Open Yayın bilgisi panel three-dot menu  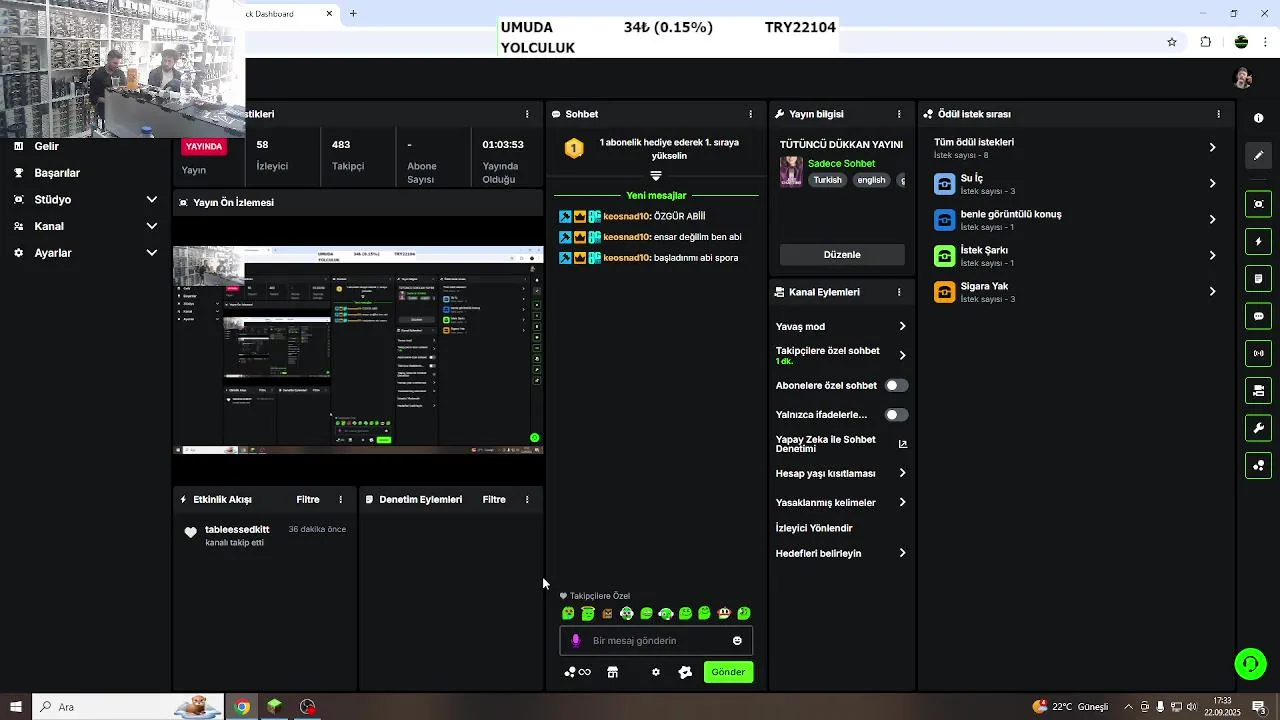coord(899,114)
